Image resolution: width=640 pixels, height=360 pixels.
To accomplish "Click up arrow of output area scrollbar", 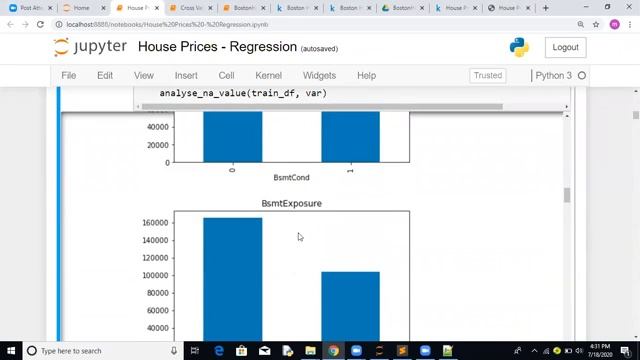I will point(567,116).
